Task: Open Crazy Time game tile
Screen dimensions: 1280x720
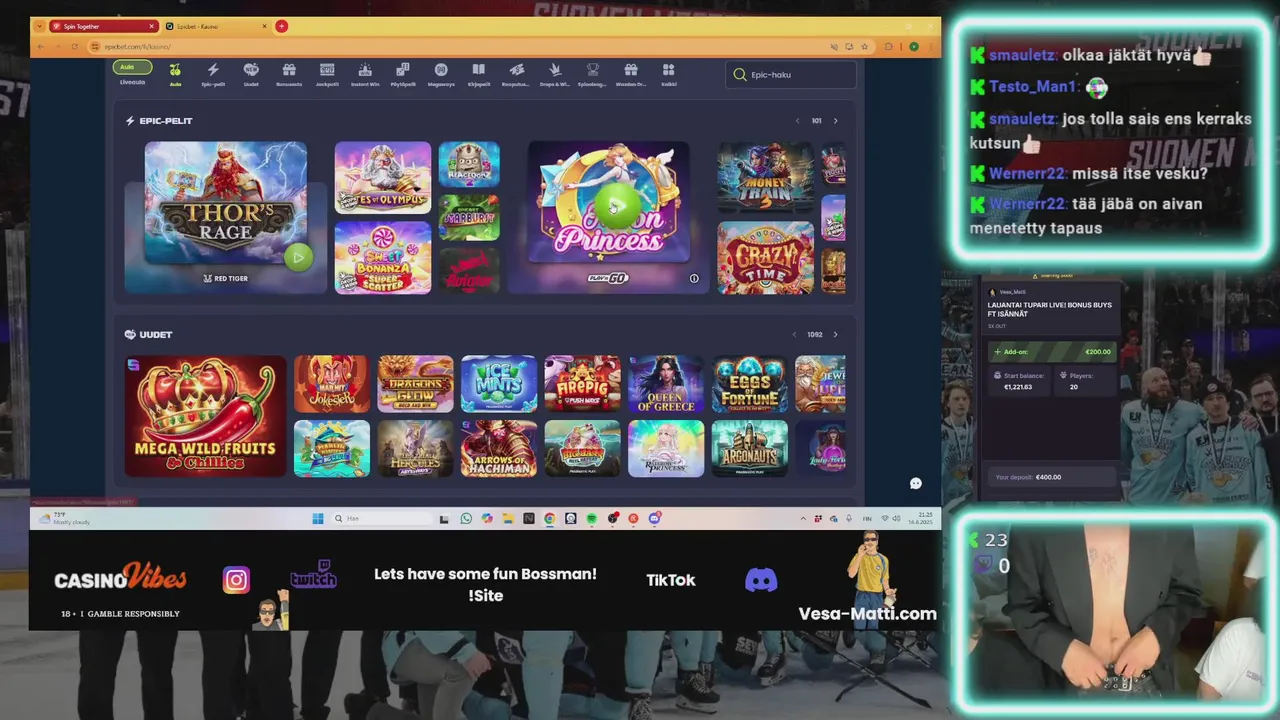Action: (x=766, y=258)
